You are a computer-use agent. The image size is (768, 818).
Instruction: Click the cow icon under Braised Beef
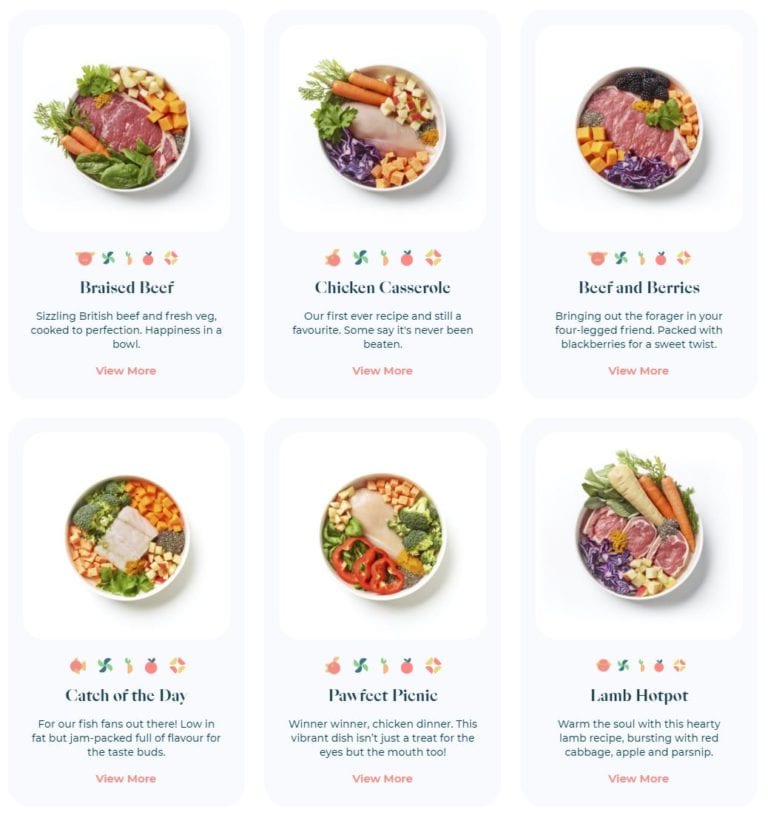click(84, 258)
